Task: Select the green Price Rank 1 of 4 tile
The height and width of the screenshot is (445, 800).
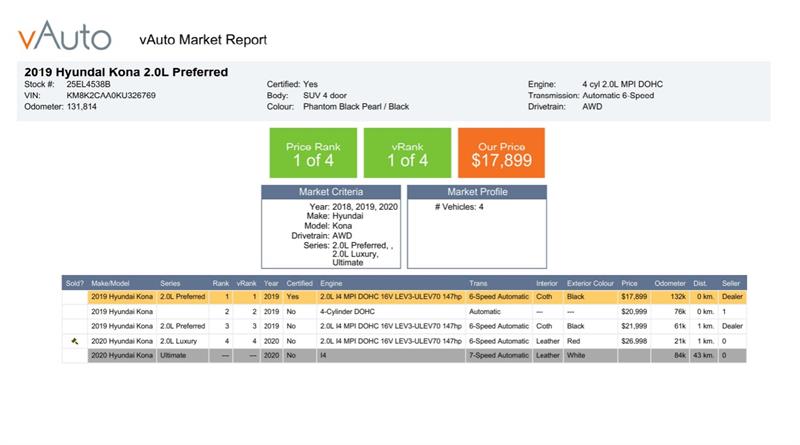Action: click(x=313, y=153)
